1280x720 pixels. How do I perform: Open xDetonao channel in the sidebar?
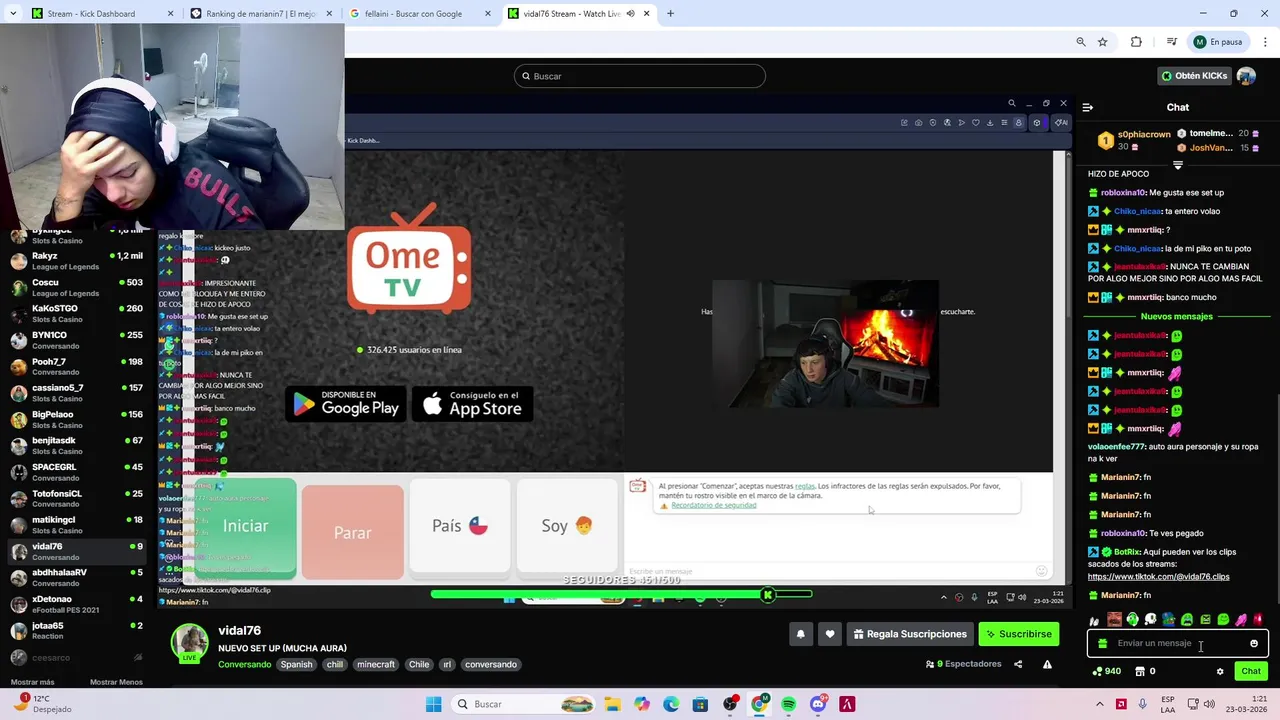tap(76, 604)
